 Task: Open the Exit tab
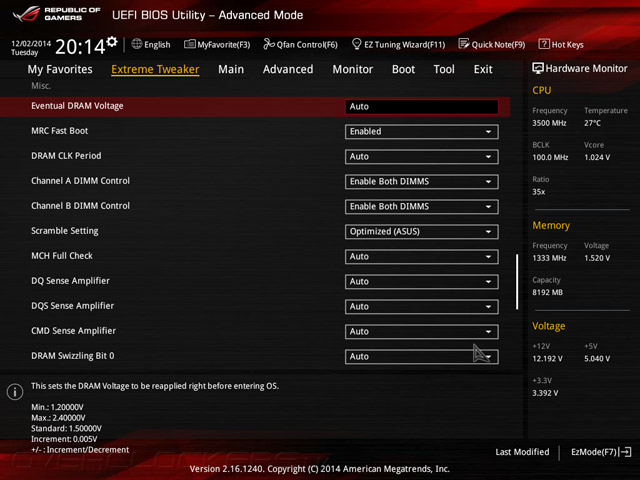[483, 69]
